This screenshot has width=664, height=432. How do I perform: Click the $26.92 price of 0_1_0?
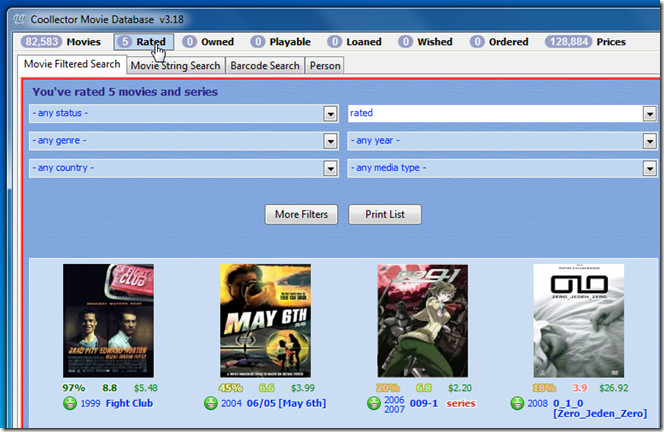click(614, 388)
